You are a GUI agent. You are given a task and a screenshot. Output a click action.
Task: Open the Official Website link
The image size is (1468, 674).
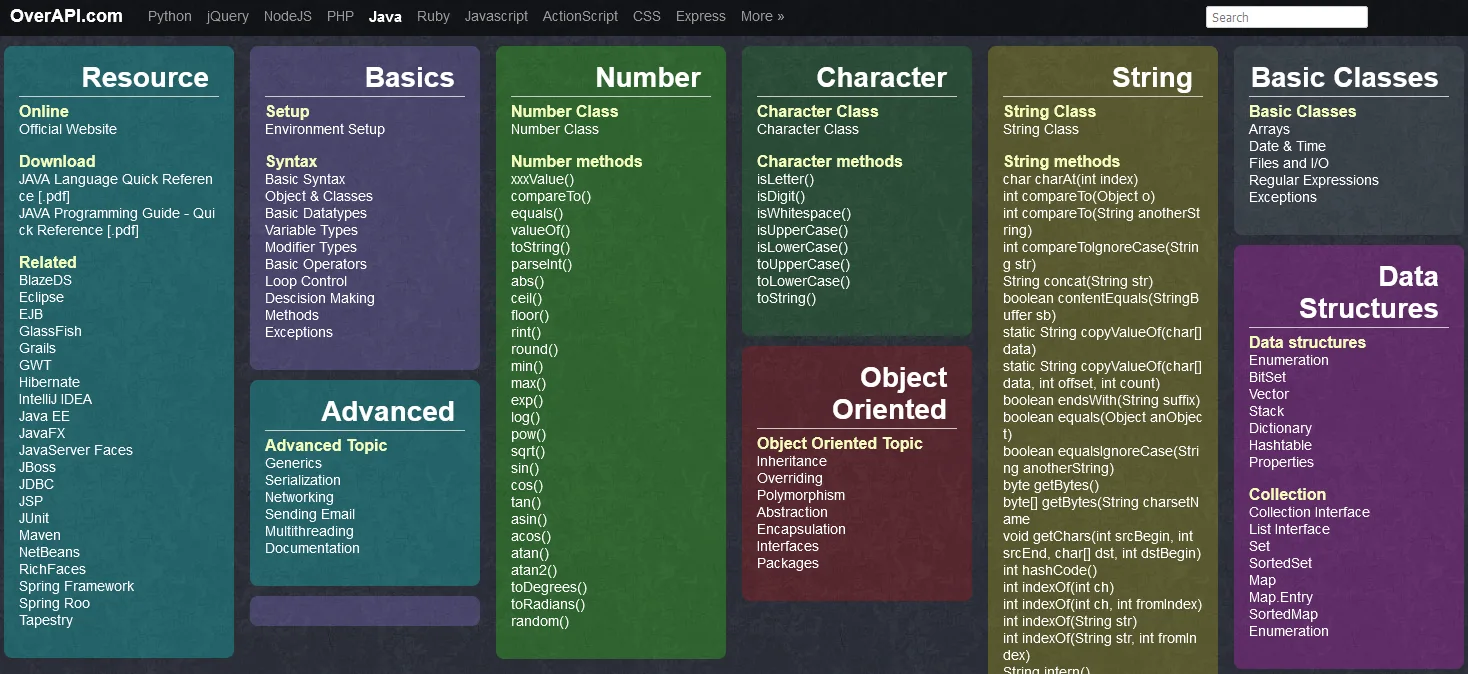(x=68, y=129)
